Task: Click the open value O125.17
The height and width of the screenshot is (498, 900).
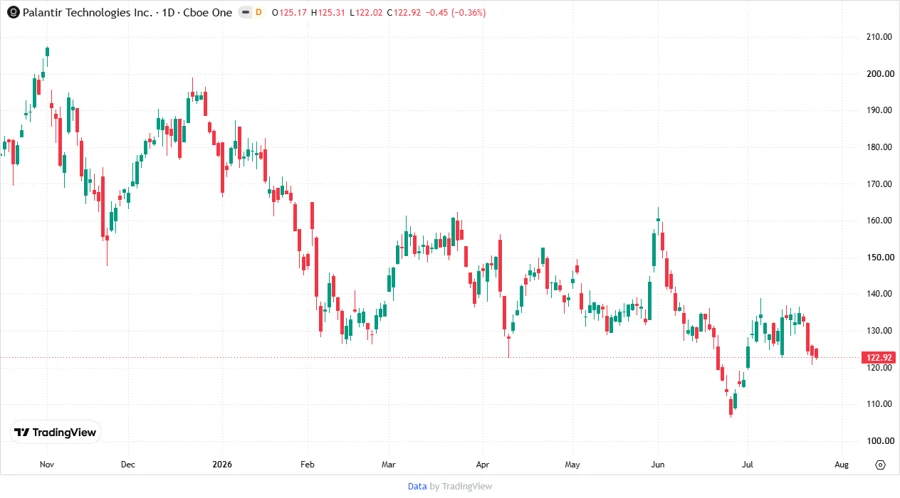Action: (289, 12)
